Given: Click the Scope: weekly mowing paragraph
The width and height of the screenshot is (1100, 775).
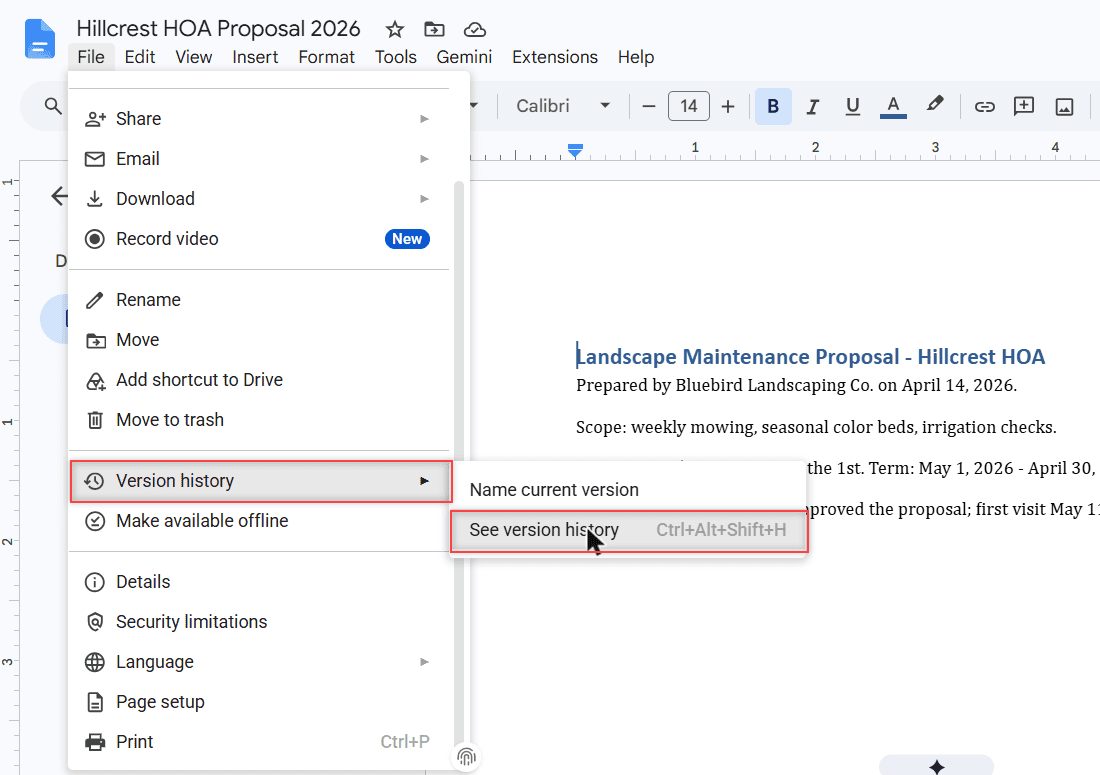Looking at the screenshot, I should 816,427.
